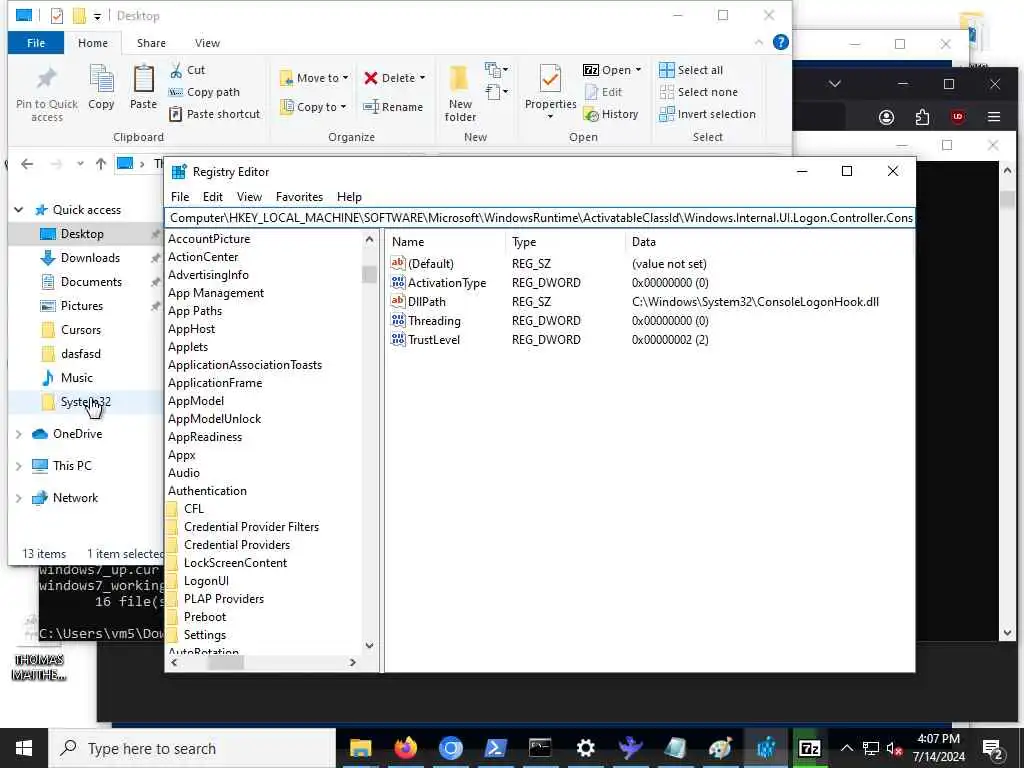1024x768 pixels.
Task: Open the Registry Editor View menu
Action: coord(249,197)
